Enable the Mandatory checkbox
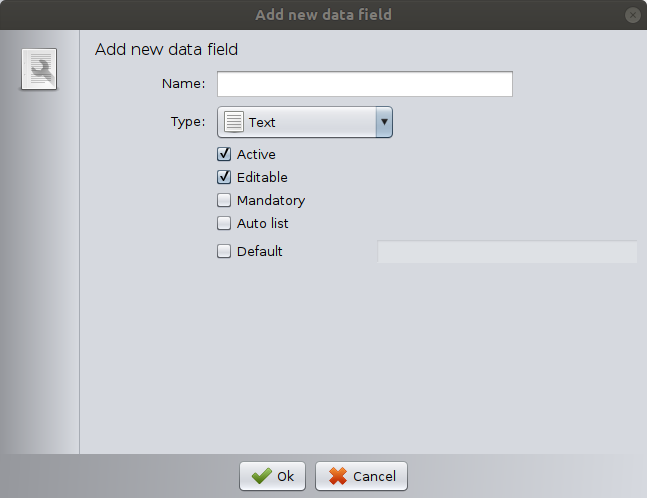The height and width of the screenshot is (498, 647). pos(224,200)
